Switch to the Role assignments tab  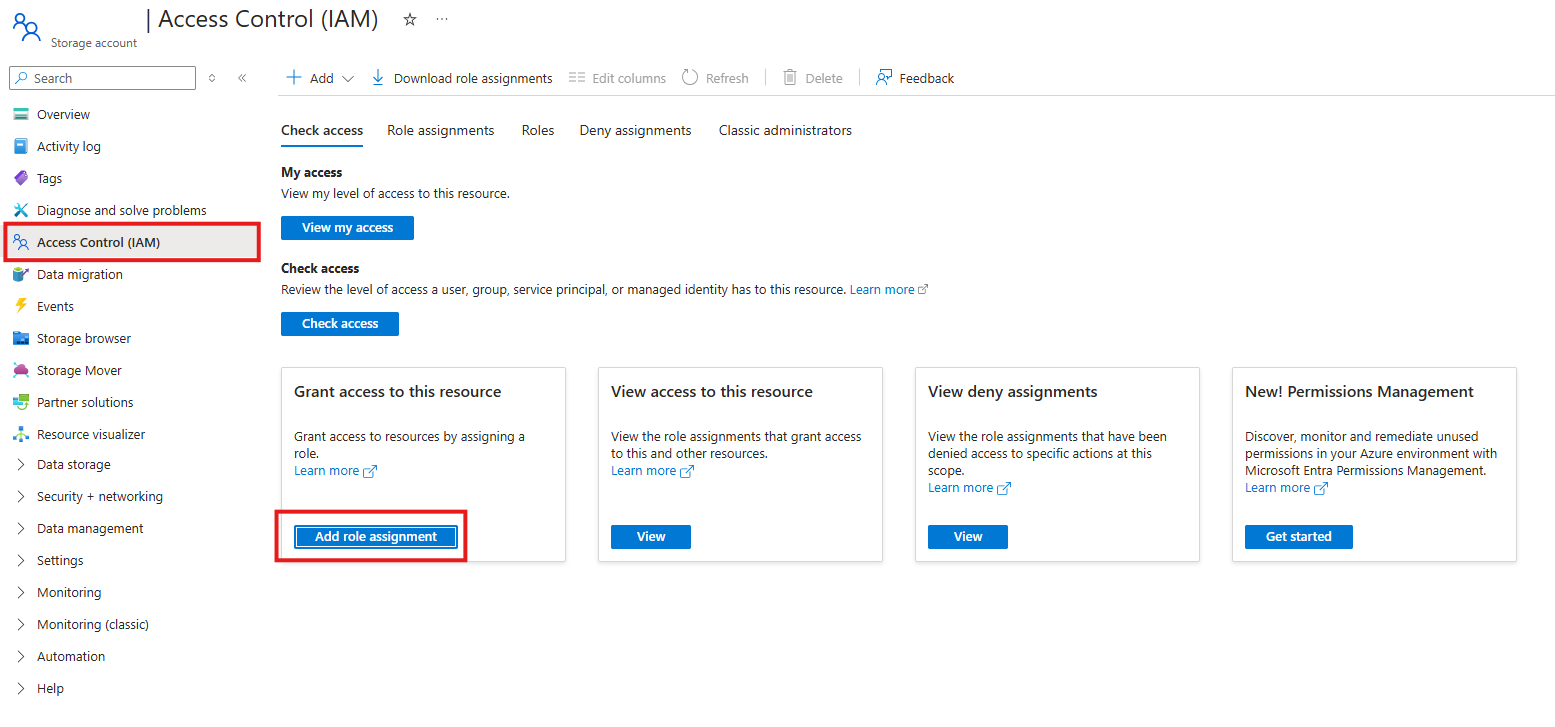coord(441,130)
